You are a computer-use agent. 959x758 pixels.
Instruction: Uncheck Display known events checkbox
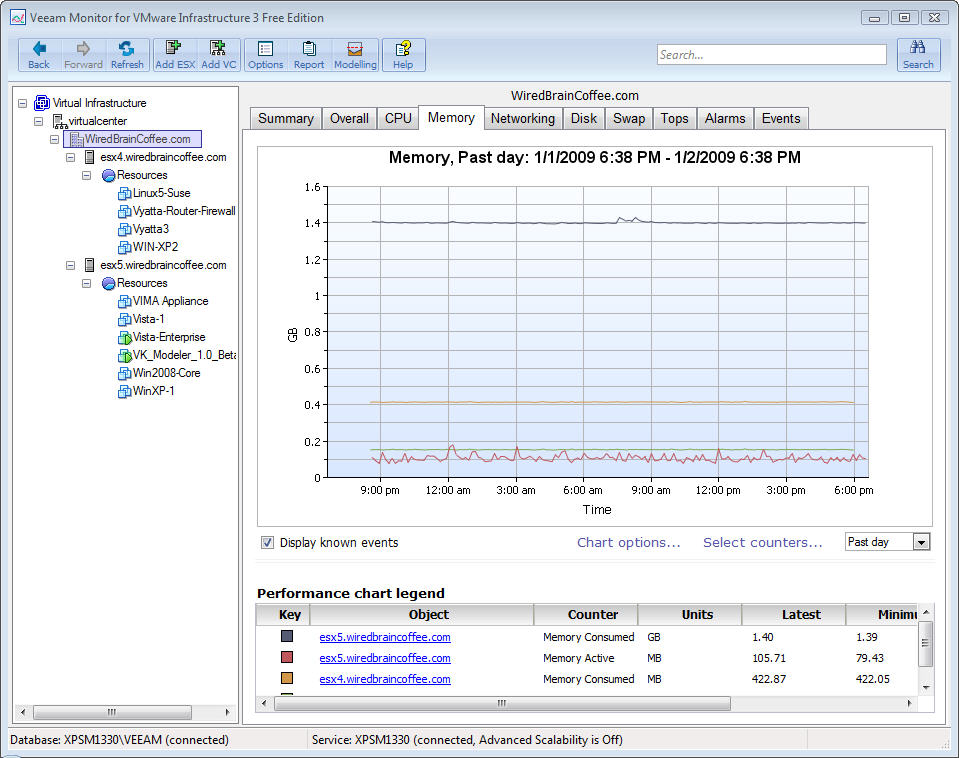tap(268, 543)
